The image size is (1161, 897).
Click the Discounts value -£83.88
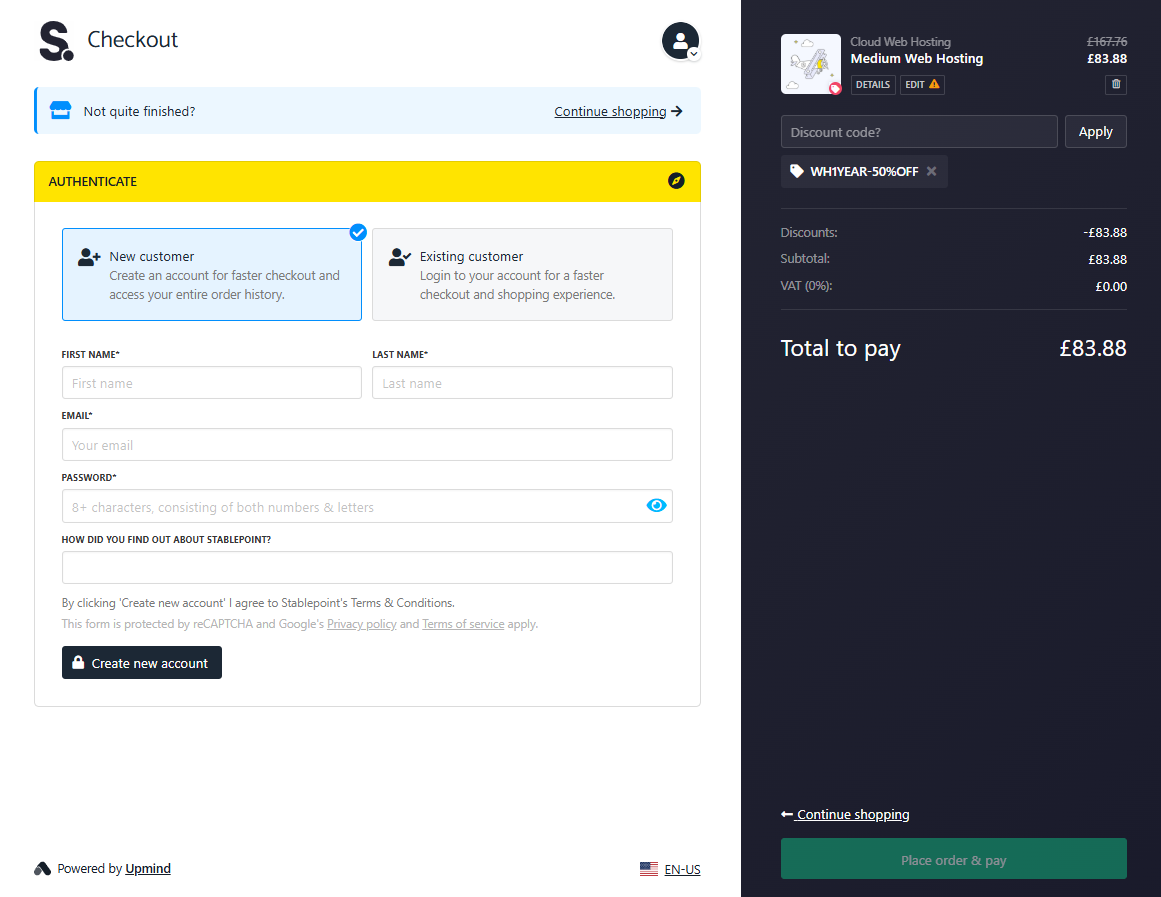[x=1105, y=233]
